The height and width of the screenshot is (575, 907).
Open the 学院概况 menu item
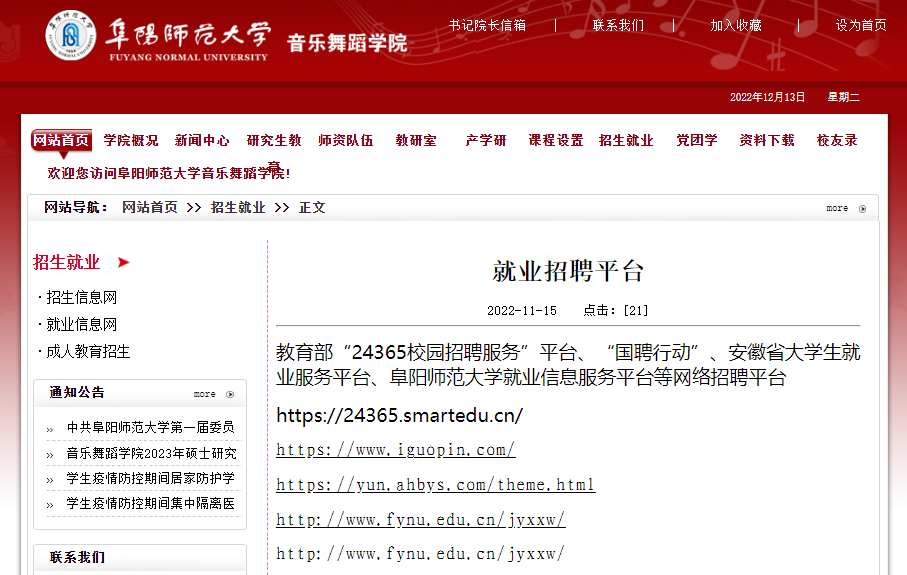(x=131, y=141)
